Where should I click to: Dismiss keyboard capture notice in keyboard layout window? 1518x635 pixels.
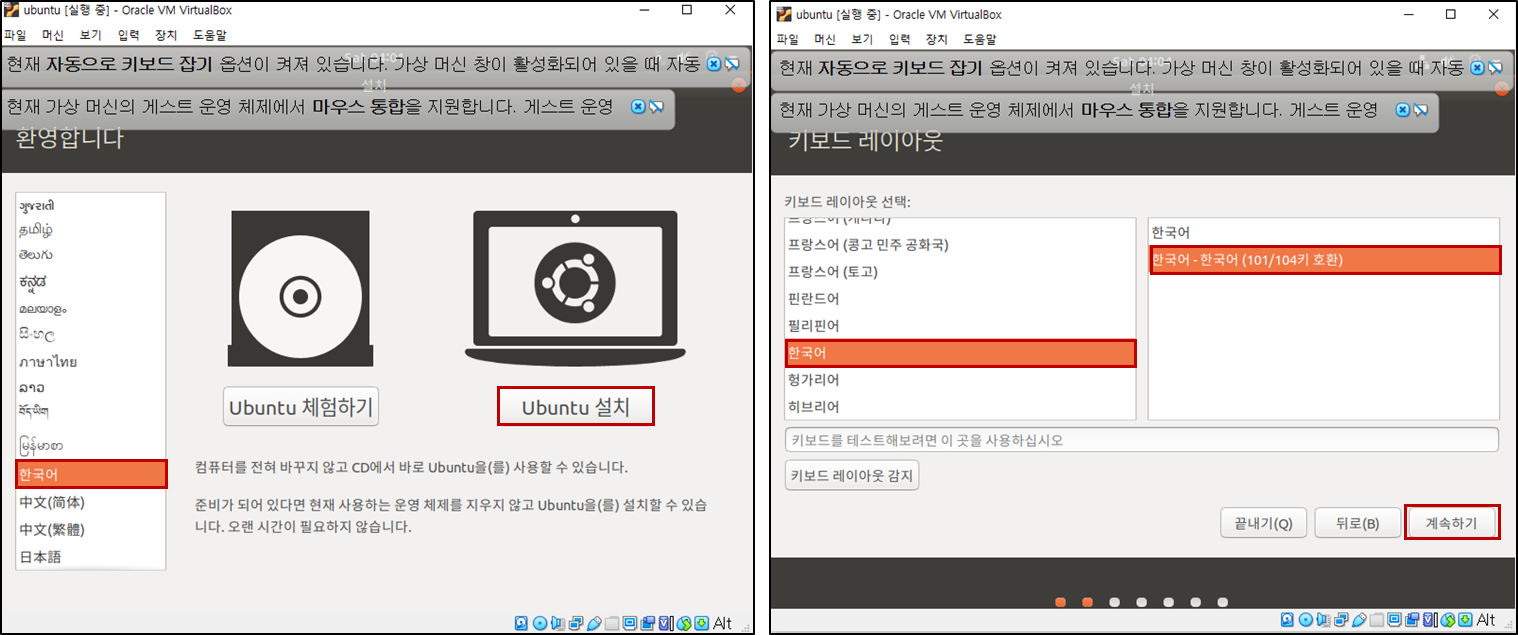tap(1476, 67)
